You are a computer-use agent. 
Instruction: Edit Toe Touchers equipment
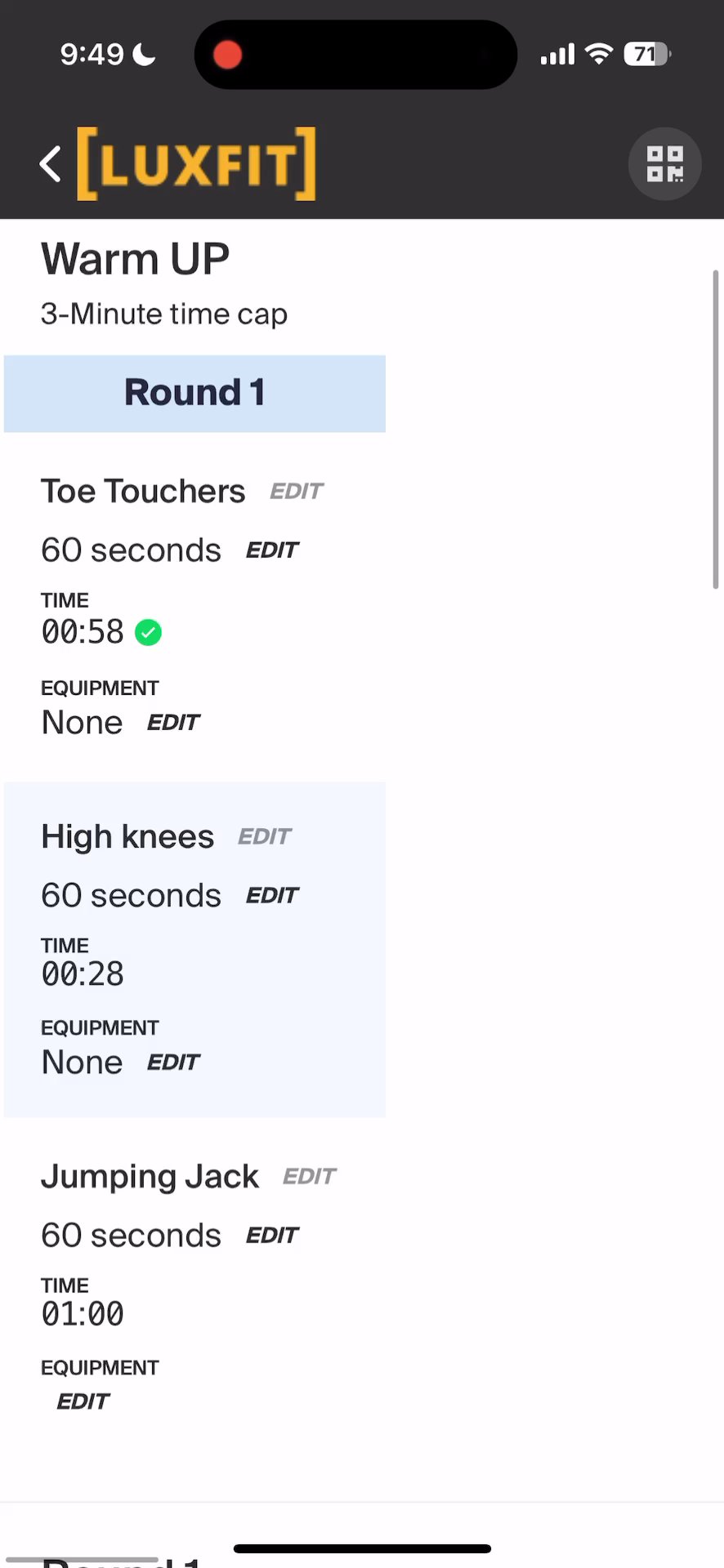(173, 723)
